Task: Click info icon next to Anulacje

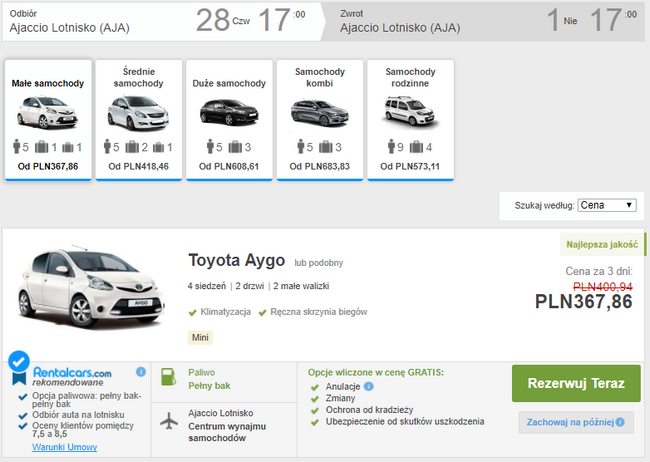Action: [x=369, y=387]
